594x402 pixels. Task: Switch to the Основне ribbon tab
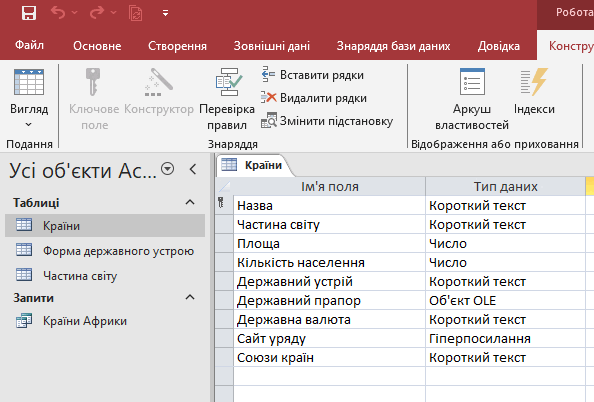97,46
